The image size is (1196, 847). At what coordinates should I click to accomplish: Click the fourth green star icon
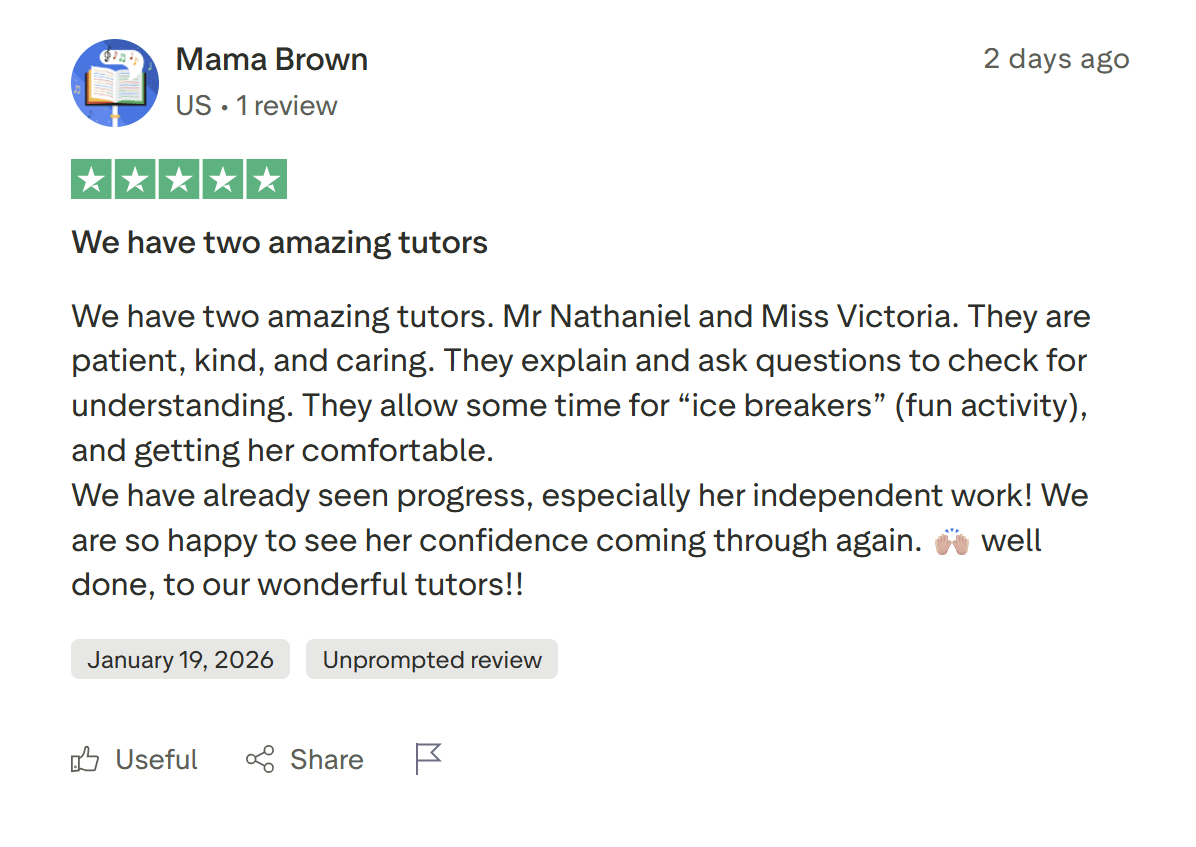(x=222, y=178)
